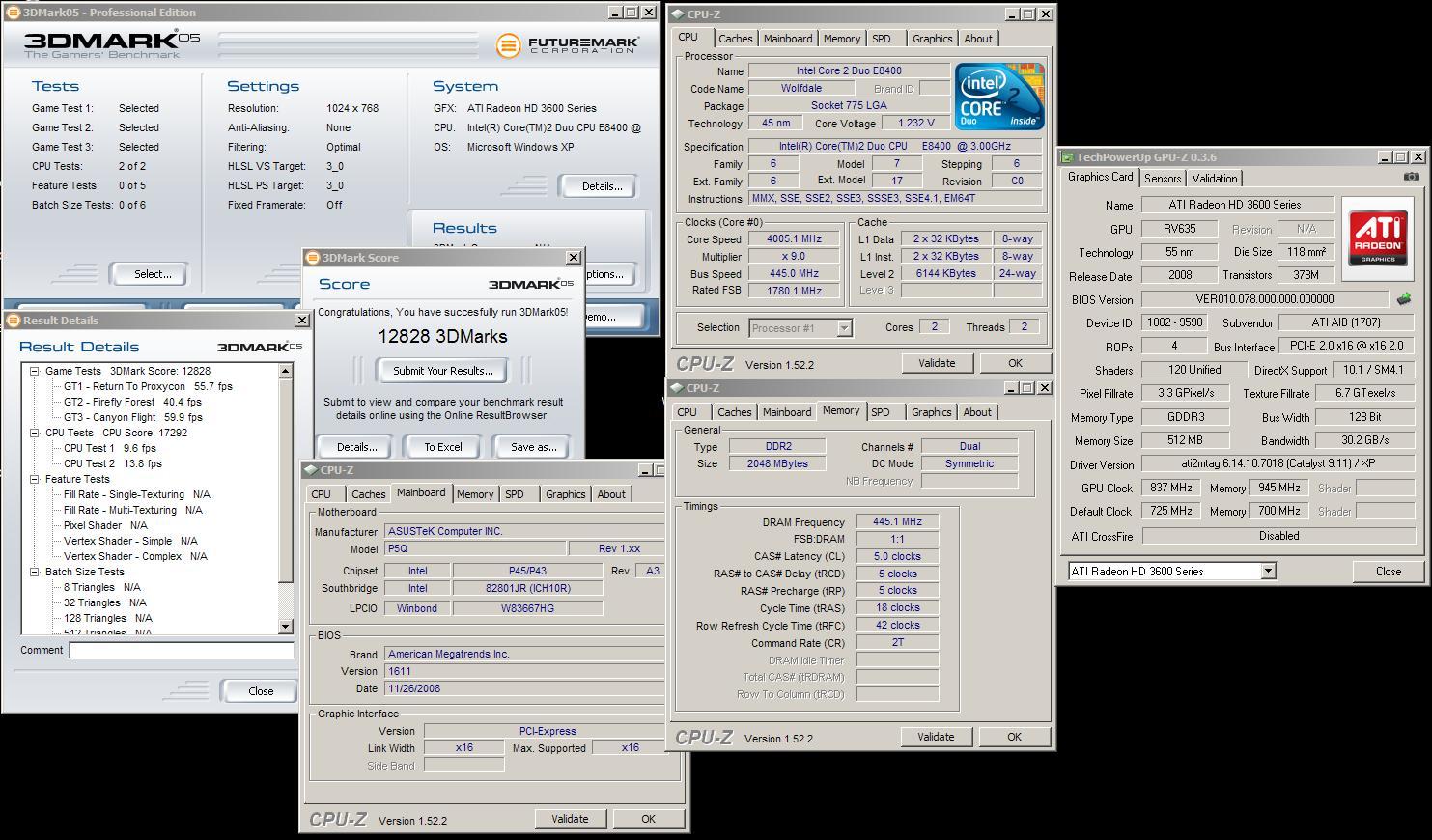
Task: Click Validate in top CPU-Z window
Action: point(937,363)
